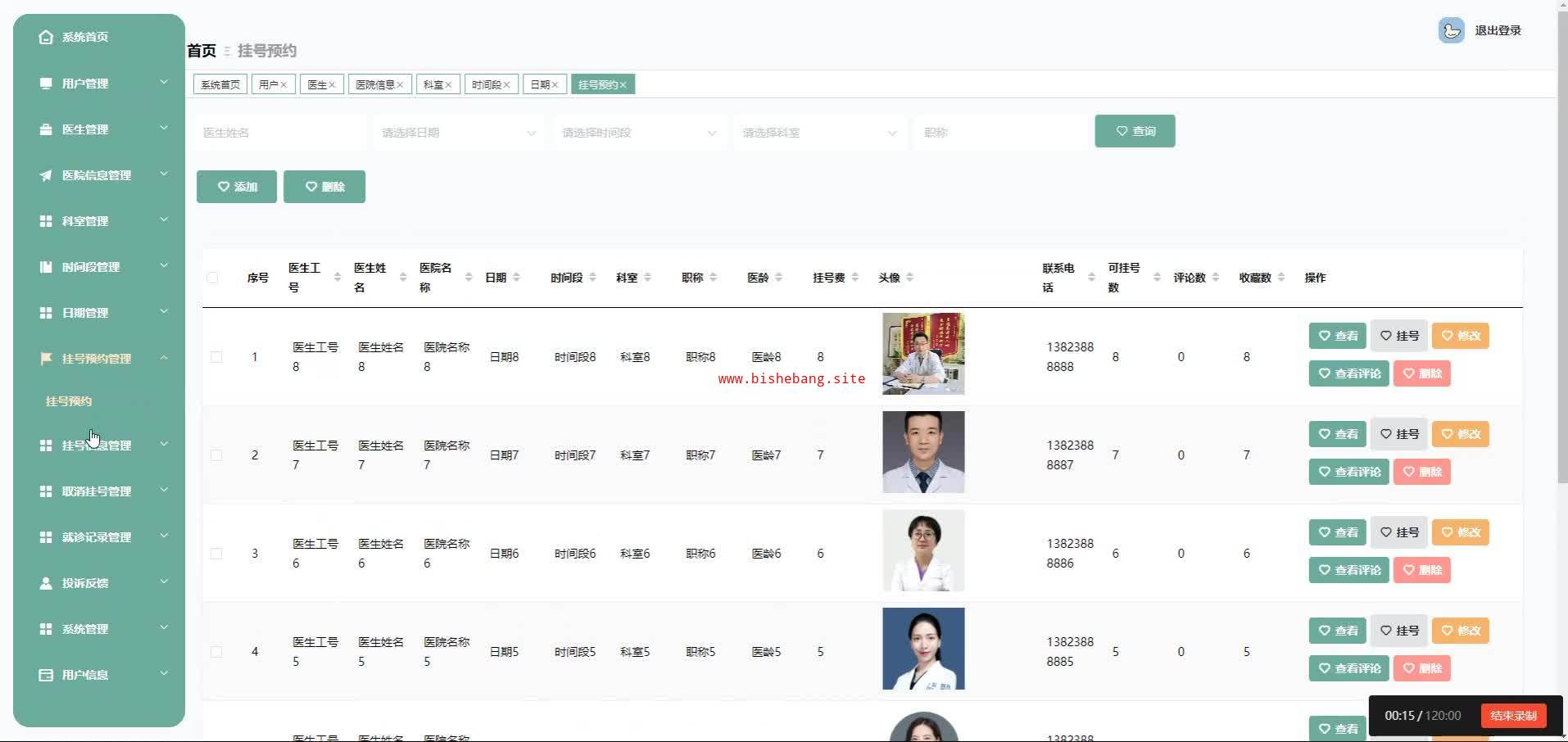Viewport: 1568px width, 742px height.
Task: Click the flag icon for 挂号预约管理
Action: pos(46,359)
